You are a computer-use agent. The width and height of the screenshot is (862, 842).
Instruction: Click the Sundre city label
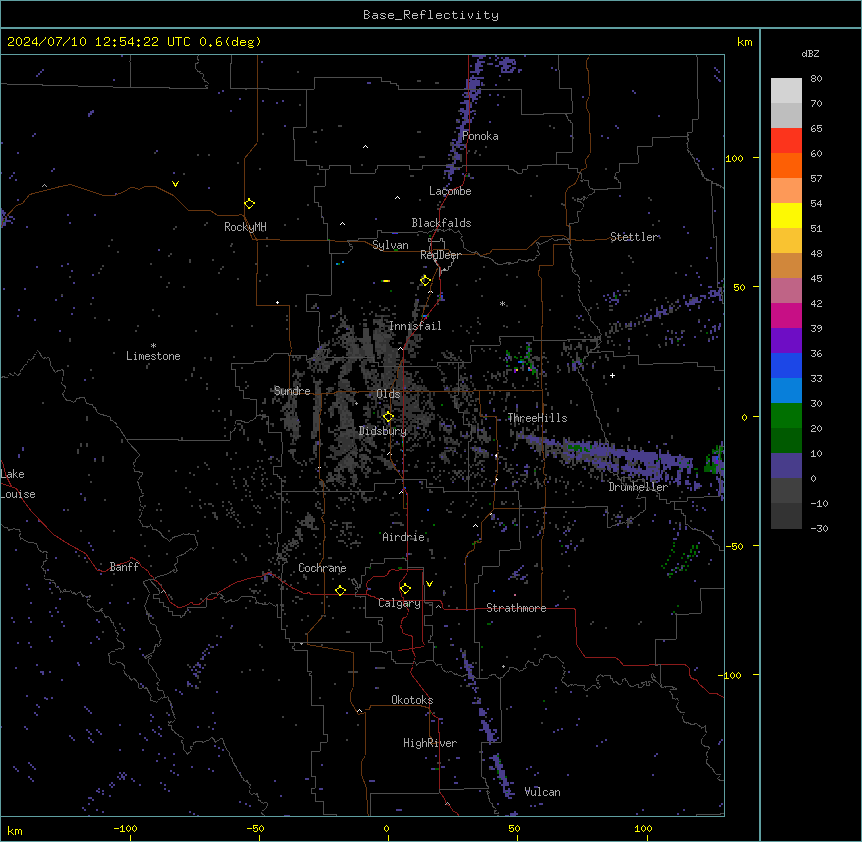click(x=292, y=391)
